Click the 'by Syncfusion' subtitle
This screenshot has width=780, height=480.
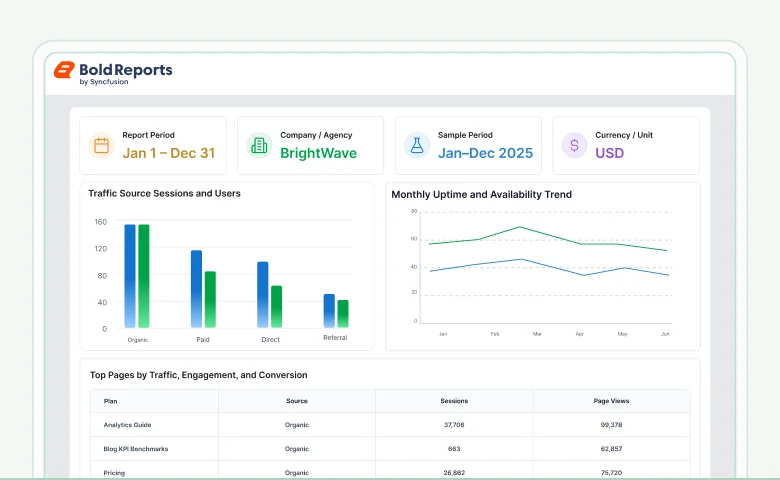[x=104, y=82]
